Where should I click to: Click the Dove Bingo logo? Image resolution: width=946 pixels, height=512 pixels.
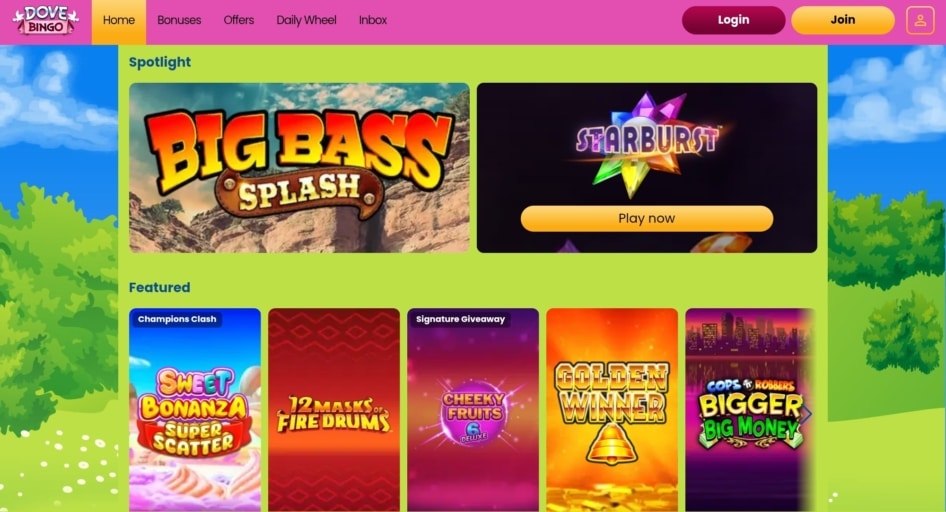pos(46,21)
